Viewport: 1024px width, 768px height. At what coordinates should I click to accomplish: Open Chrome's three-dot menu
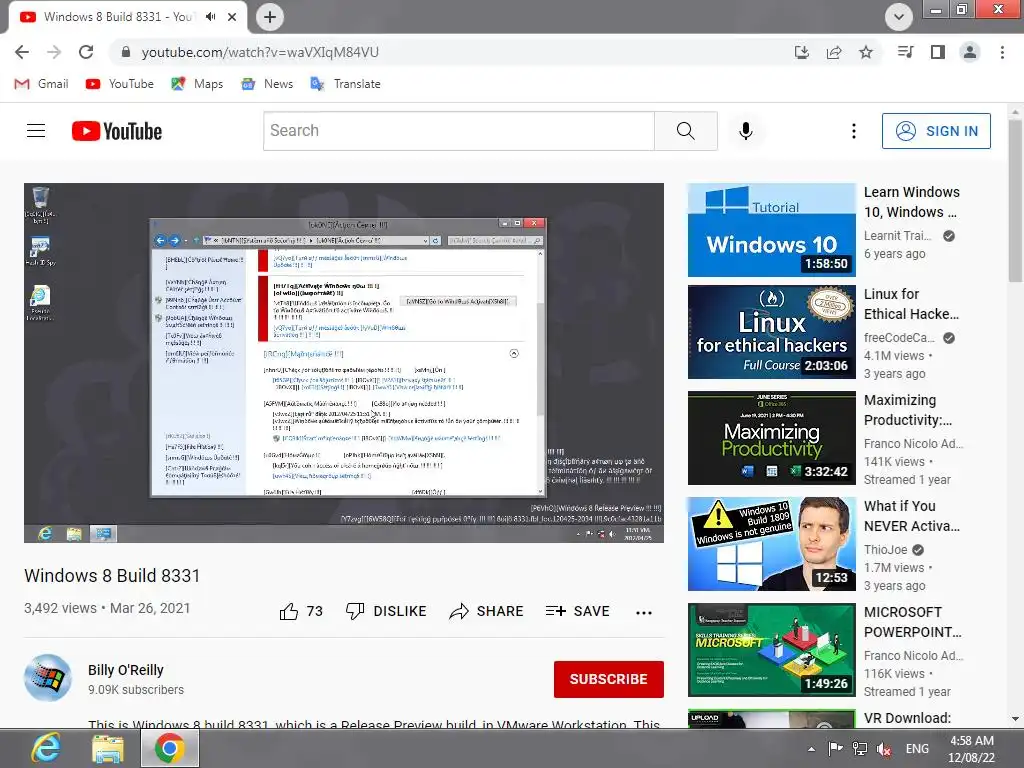1002,52
